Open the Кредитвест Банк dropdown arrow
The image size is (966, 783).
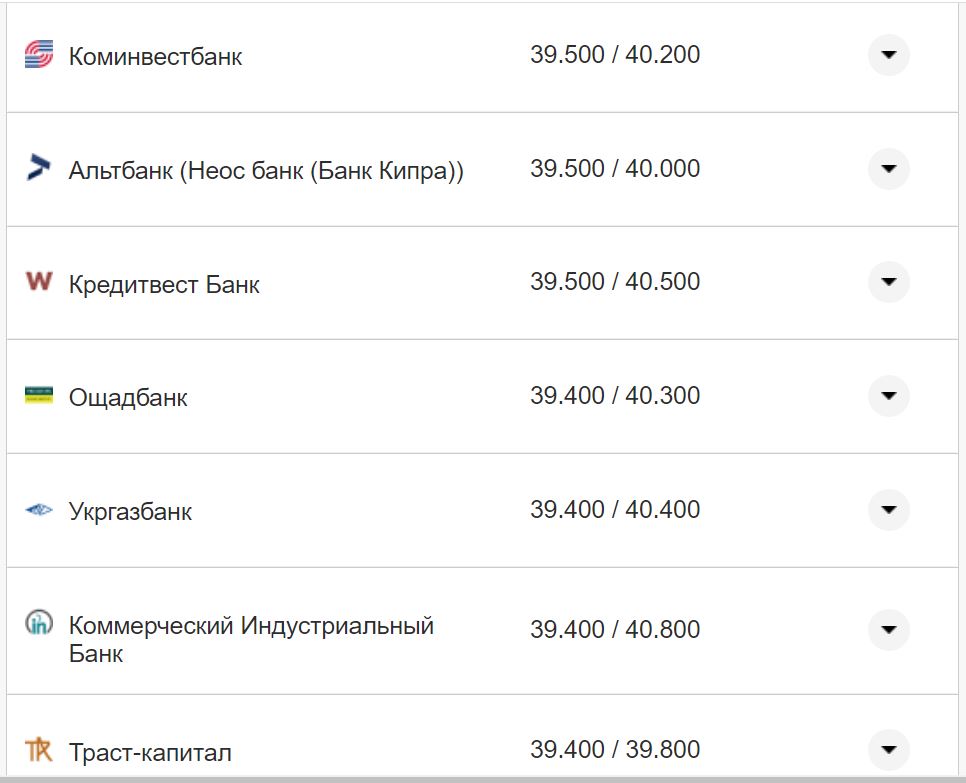pyautogui.click(x=888, y=283)
